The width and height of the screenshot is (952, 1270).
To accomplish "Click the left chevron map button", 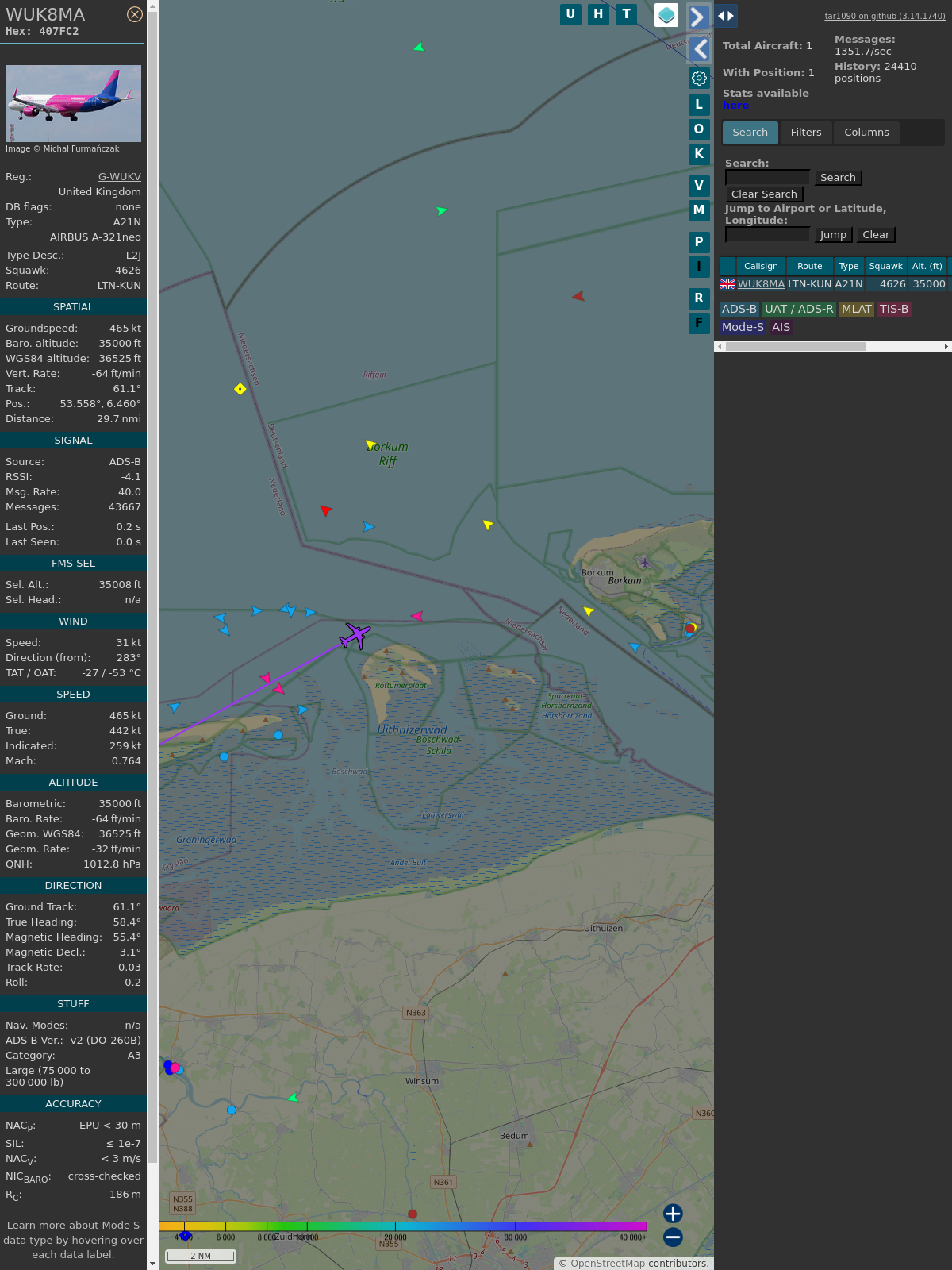I will (699, 49).
